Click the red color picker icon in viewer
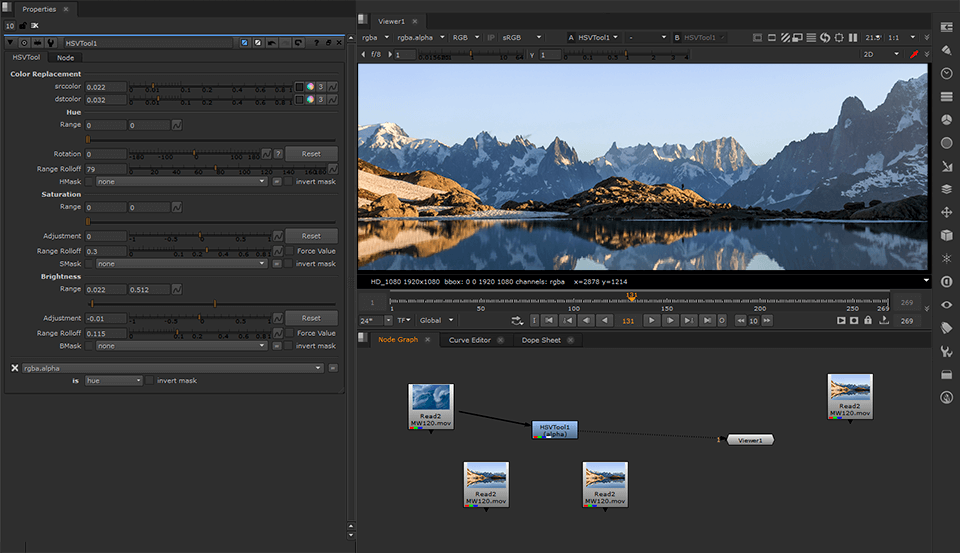The image size is (960, 553). [x=913, y=54]
